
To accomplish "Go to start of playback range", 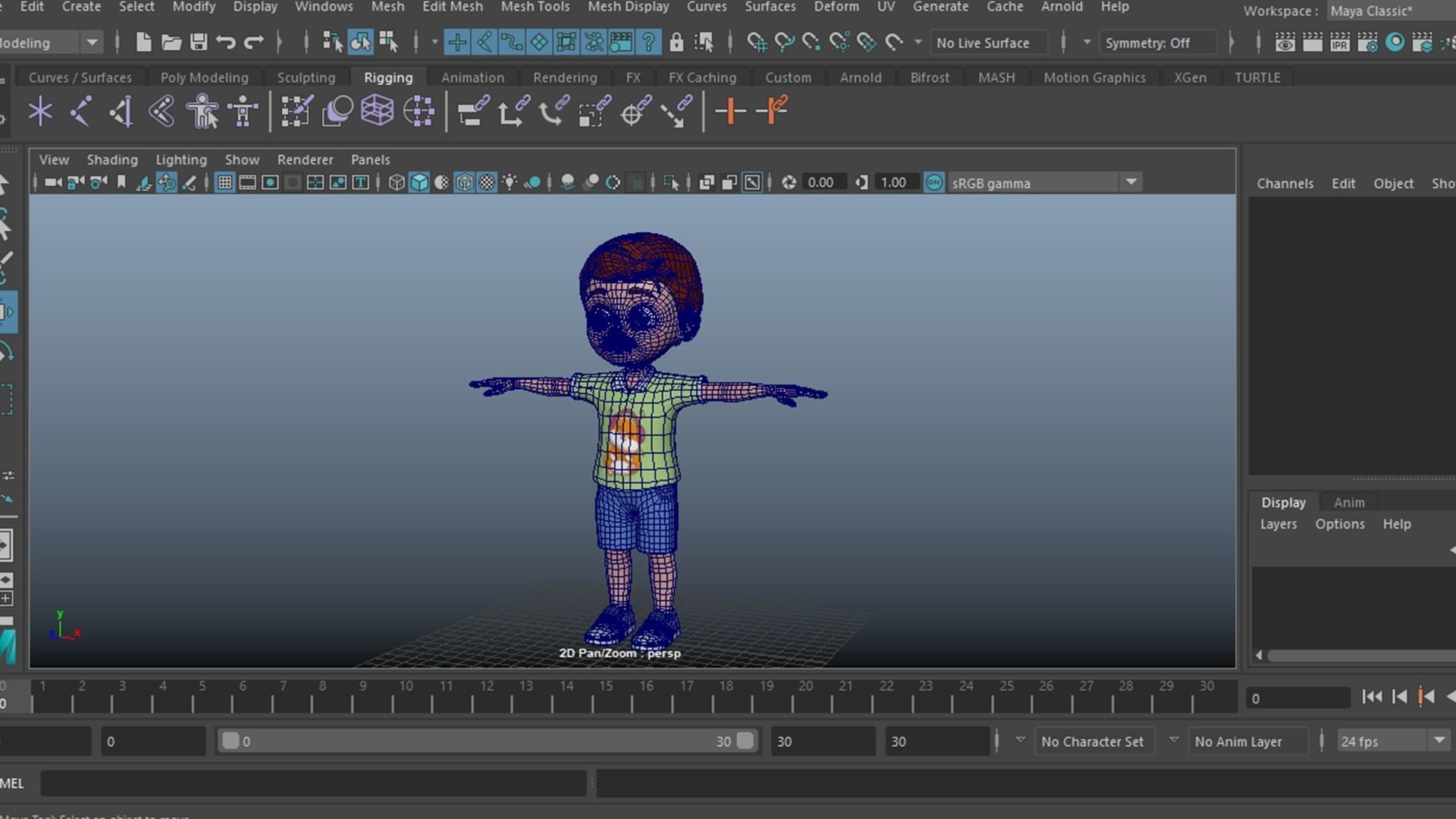I will pyautogui.click(x=1371, y=697).
